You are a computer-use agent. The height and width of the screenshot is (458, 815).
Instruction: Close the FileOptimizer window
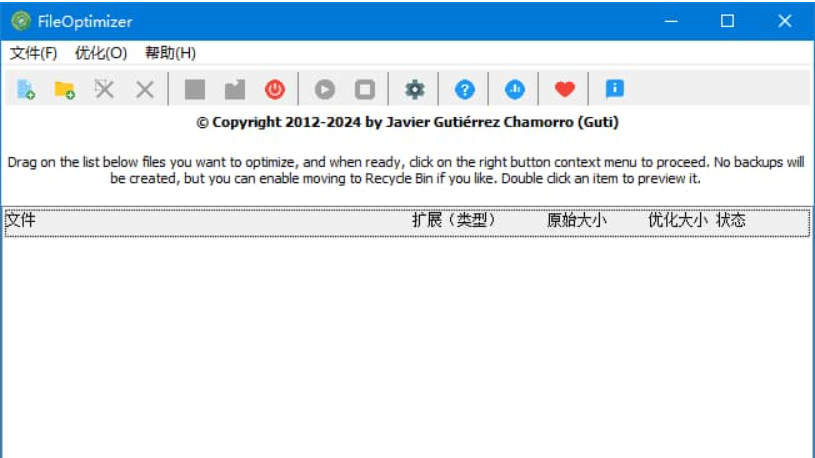pyautogui.click(x=784, y=21)
